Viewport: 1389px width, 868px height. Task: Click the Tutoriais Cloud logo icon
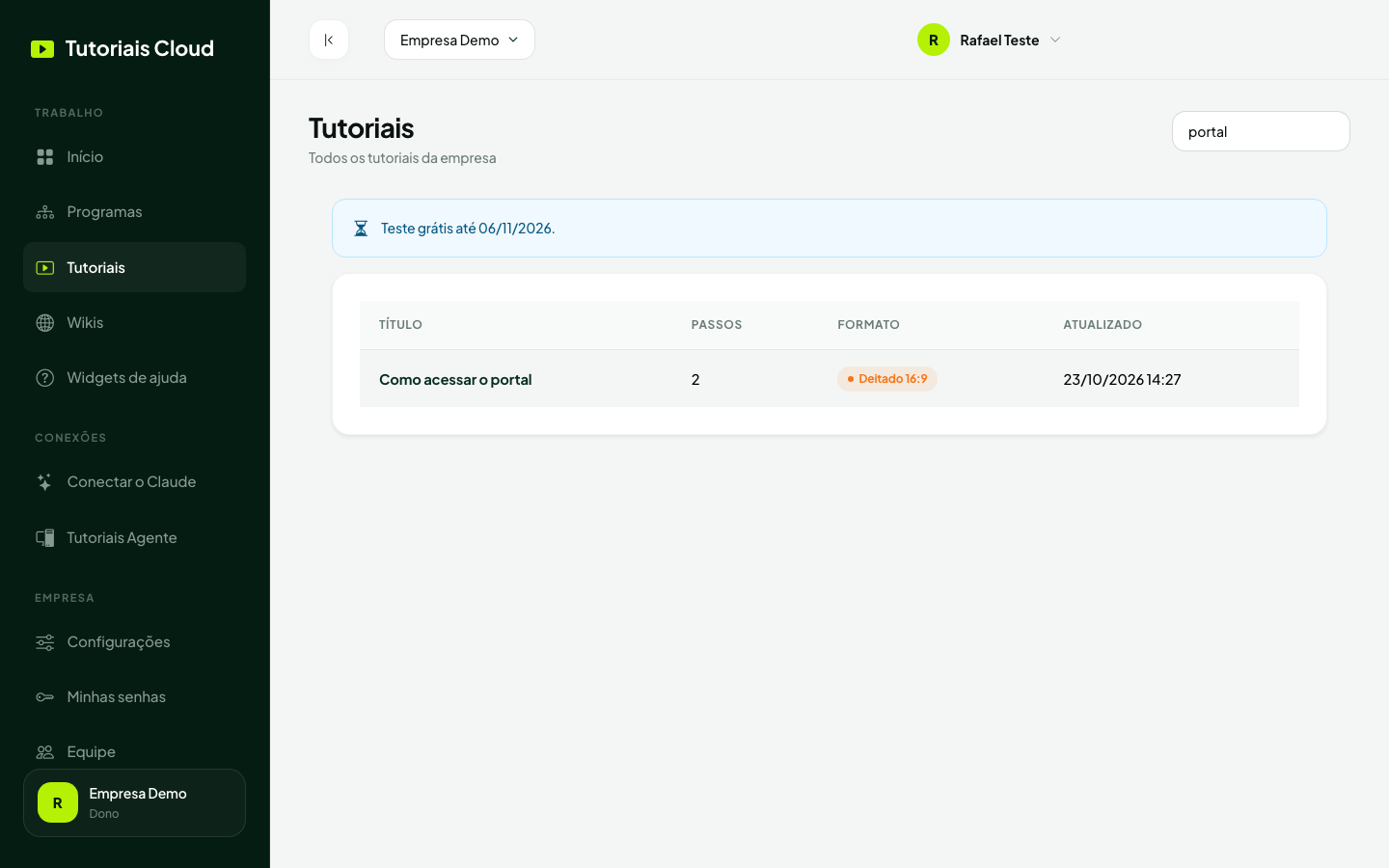pos(42,49)
